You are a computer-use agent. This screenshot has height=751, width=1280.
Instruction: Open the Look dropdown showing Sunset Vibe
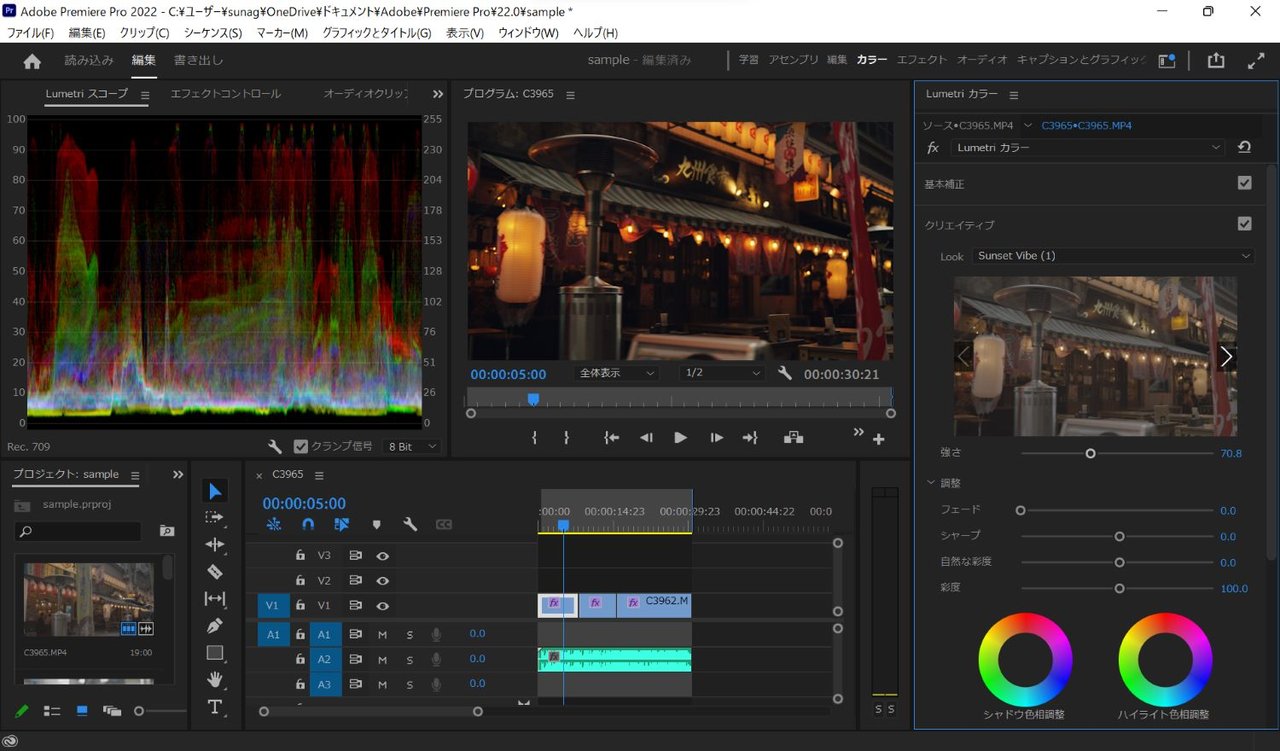click(x=1113, y=256)
